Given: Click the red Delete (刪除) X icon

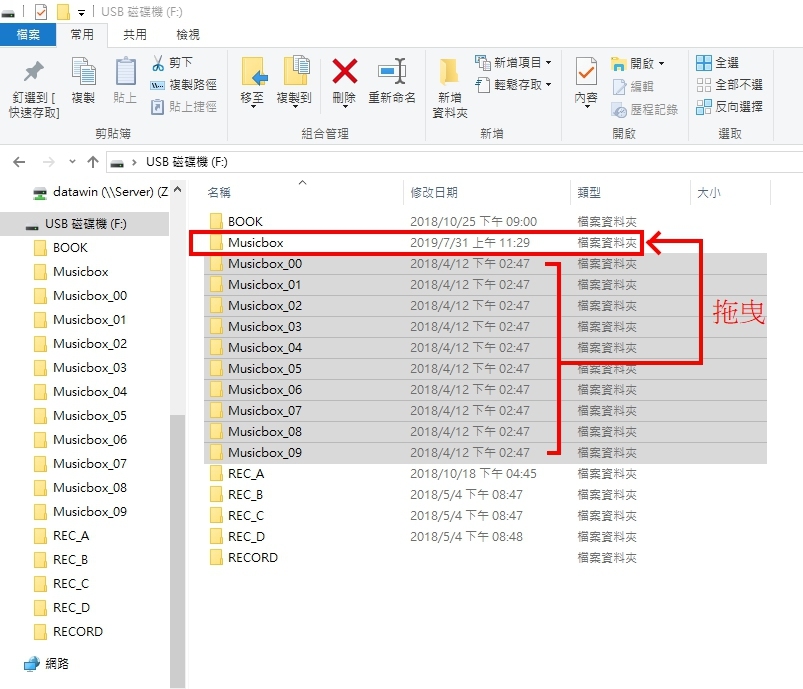Looking at the screenshot, I should pos(345,71).
